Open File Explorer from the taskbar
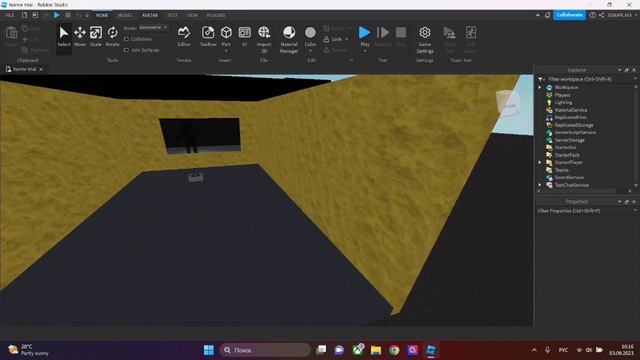The image size is (640, 360). pos(376,350)
